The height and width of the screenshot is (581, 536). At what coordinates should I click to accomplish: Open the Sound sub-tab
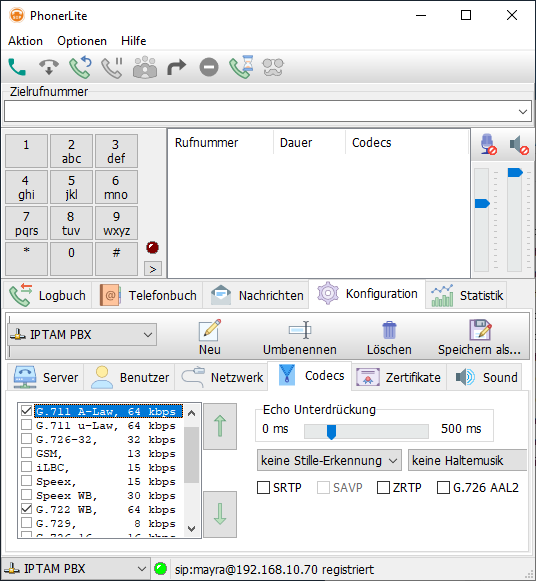(x=485, y=377)
